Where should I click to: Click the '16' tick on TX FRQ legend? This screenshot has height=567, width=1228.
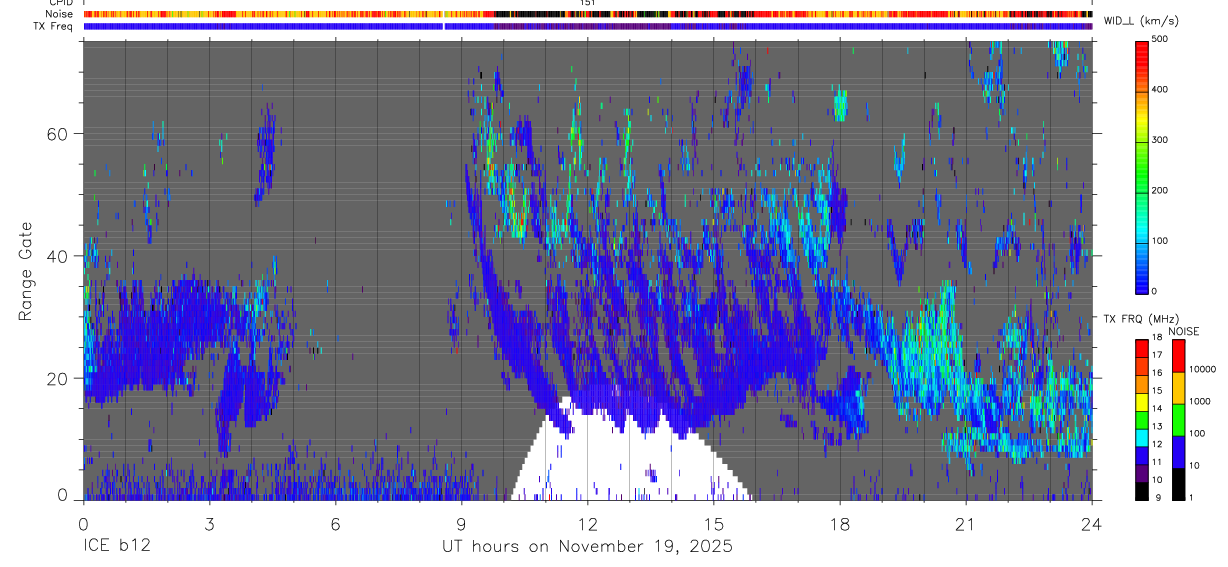1157,373
